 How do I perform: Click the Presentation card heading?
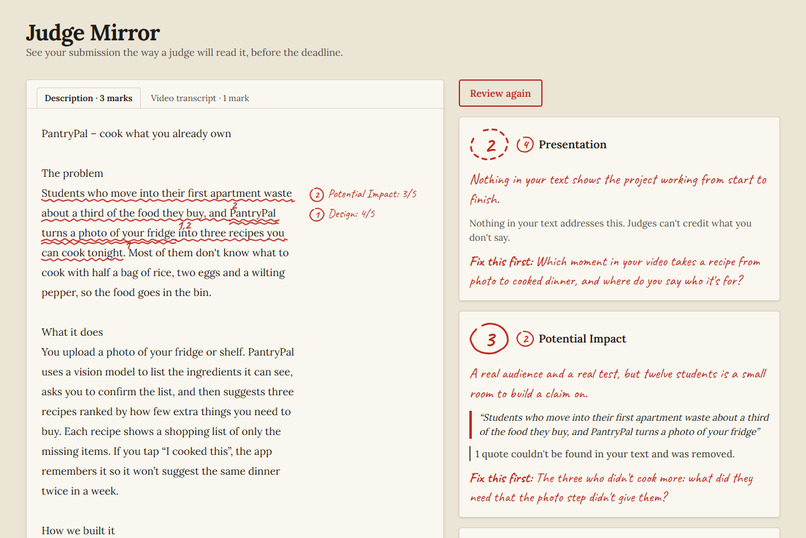coord(572,144)
